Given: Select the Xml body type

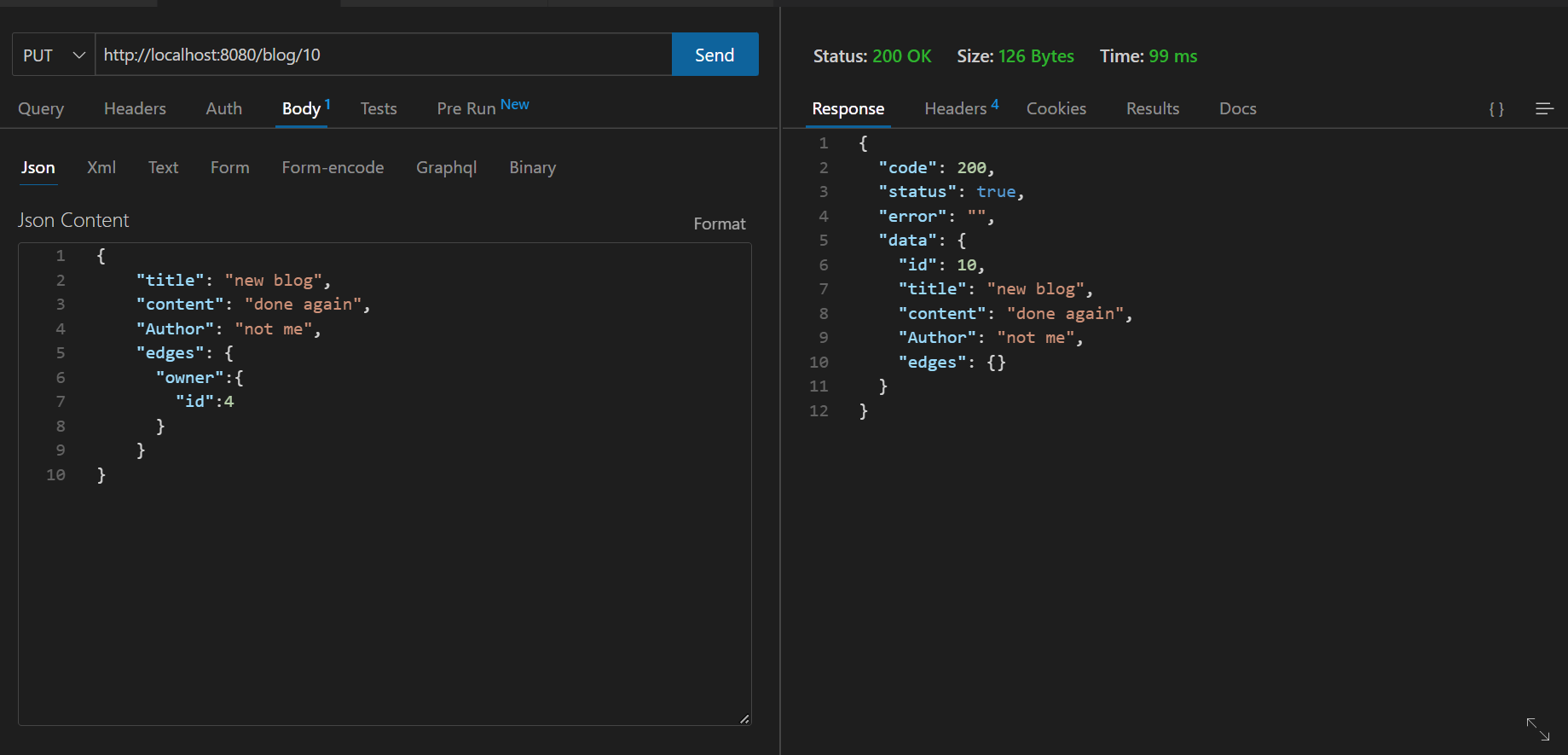Looking at the screenshot, I should [x=101, y=167].
